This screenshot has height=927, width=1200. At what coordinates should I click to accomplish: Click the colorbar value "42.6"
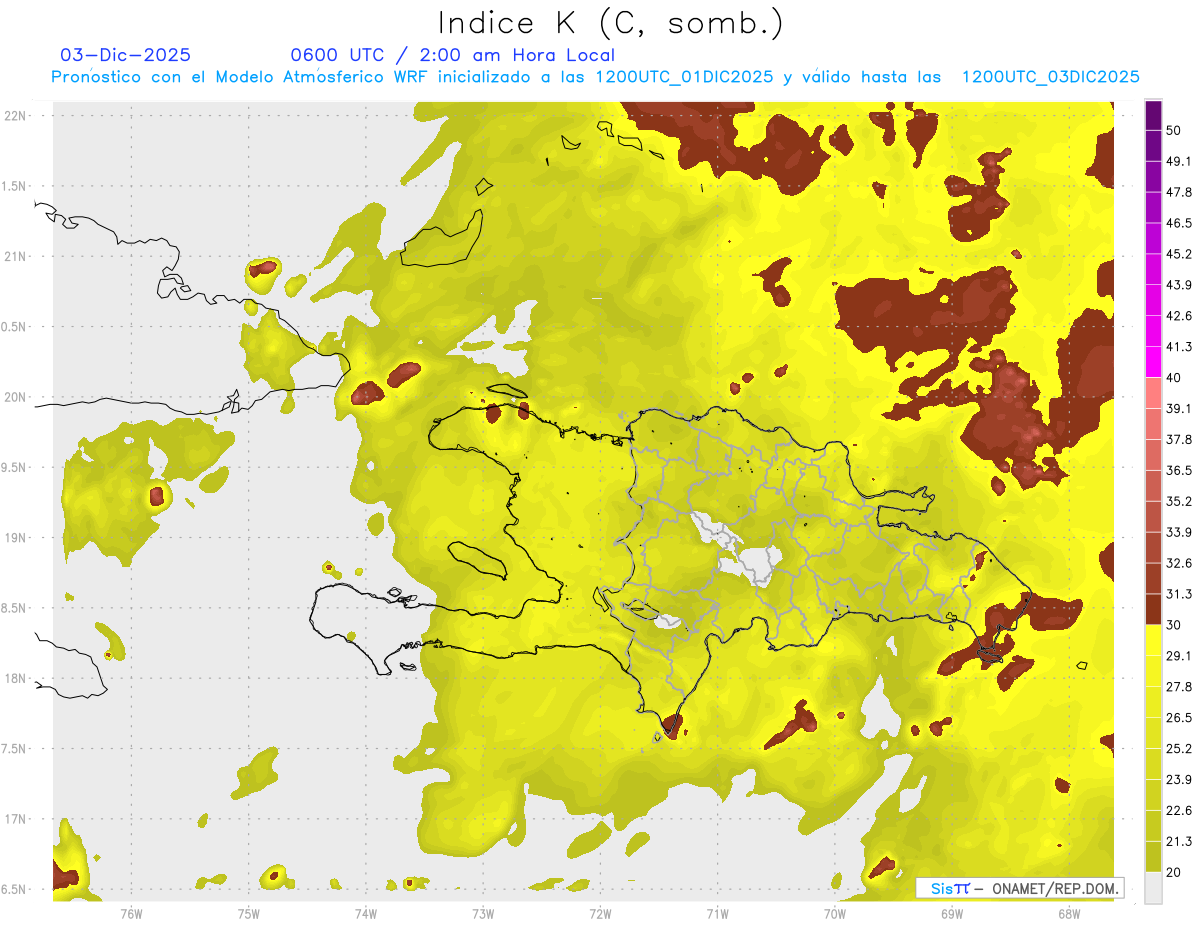click(1179, 316)
